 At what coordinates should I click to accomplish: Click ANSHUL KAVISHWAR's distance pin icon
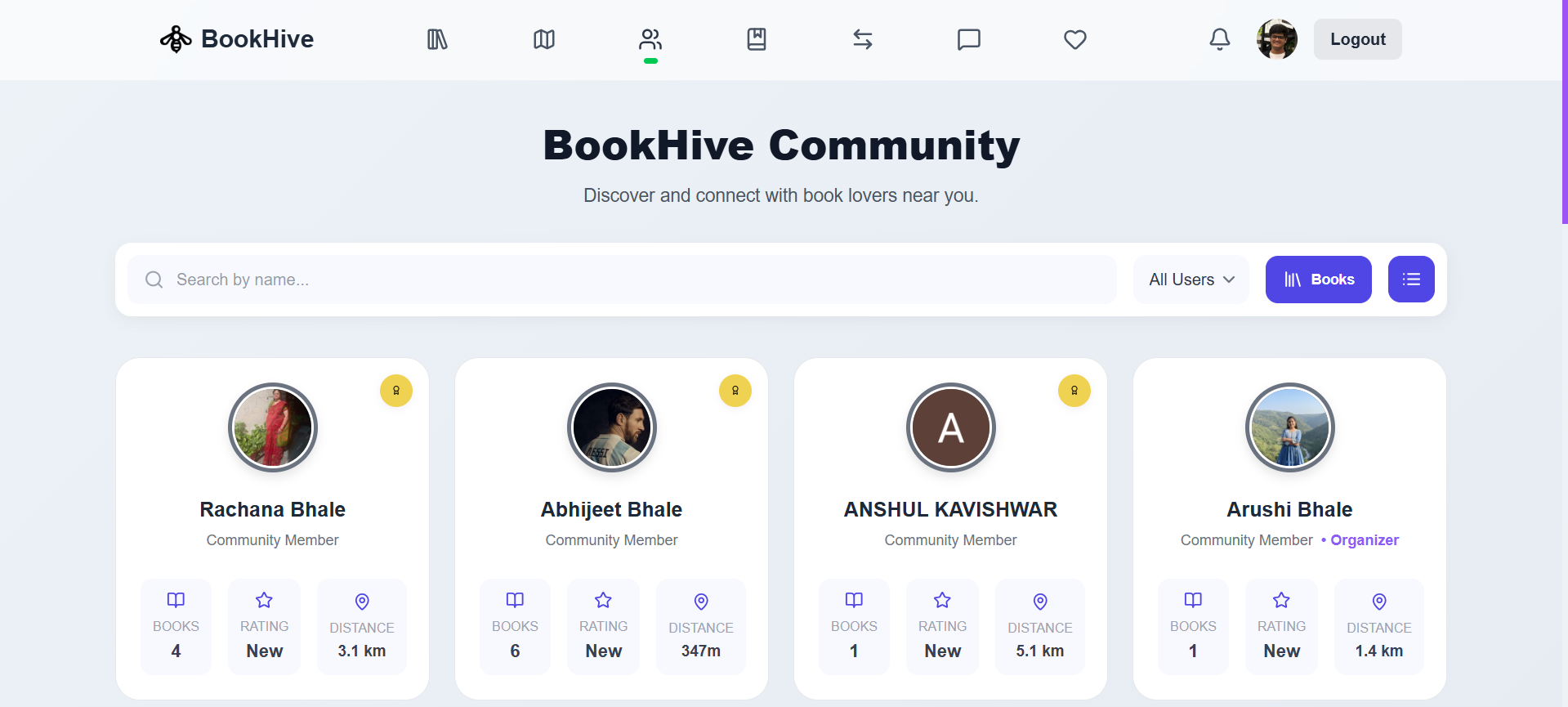[1040, 602]
